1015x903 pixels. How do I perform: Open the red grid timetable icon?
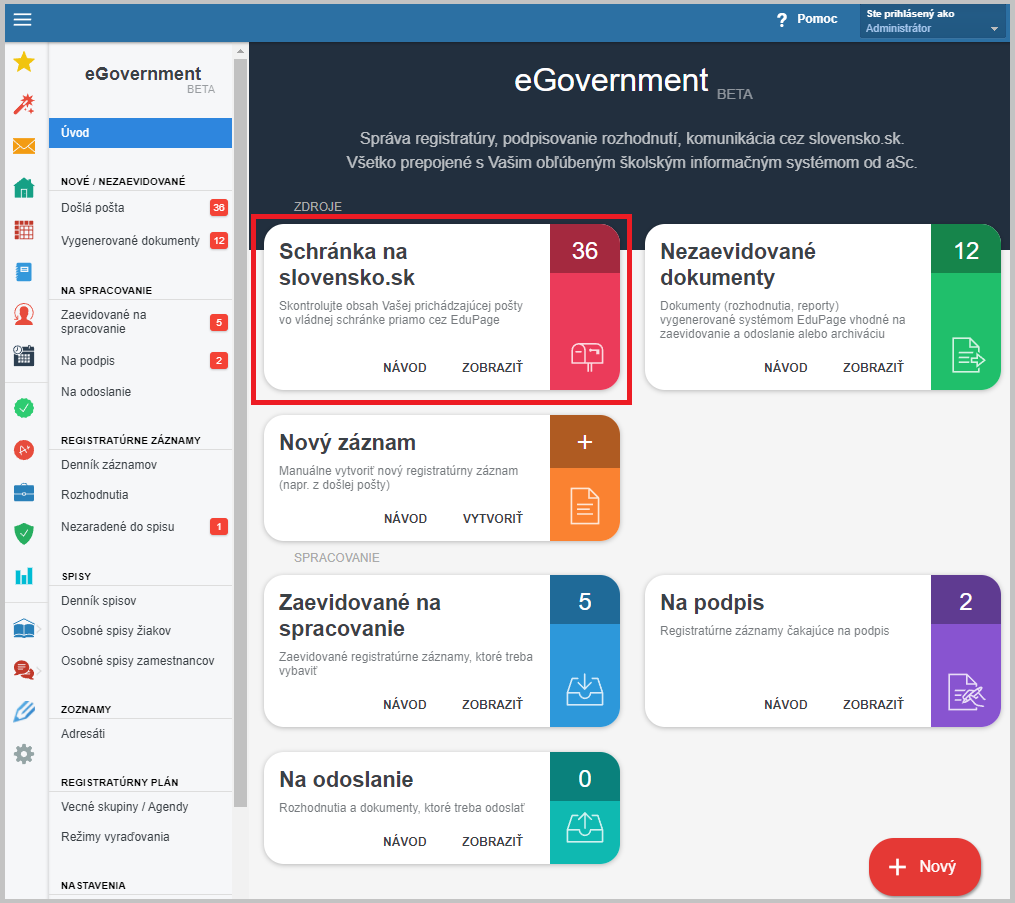pyautogui.click(x=24, y=230)
